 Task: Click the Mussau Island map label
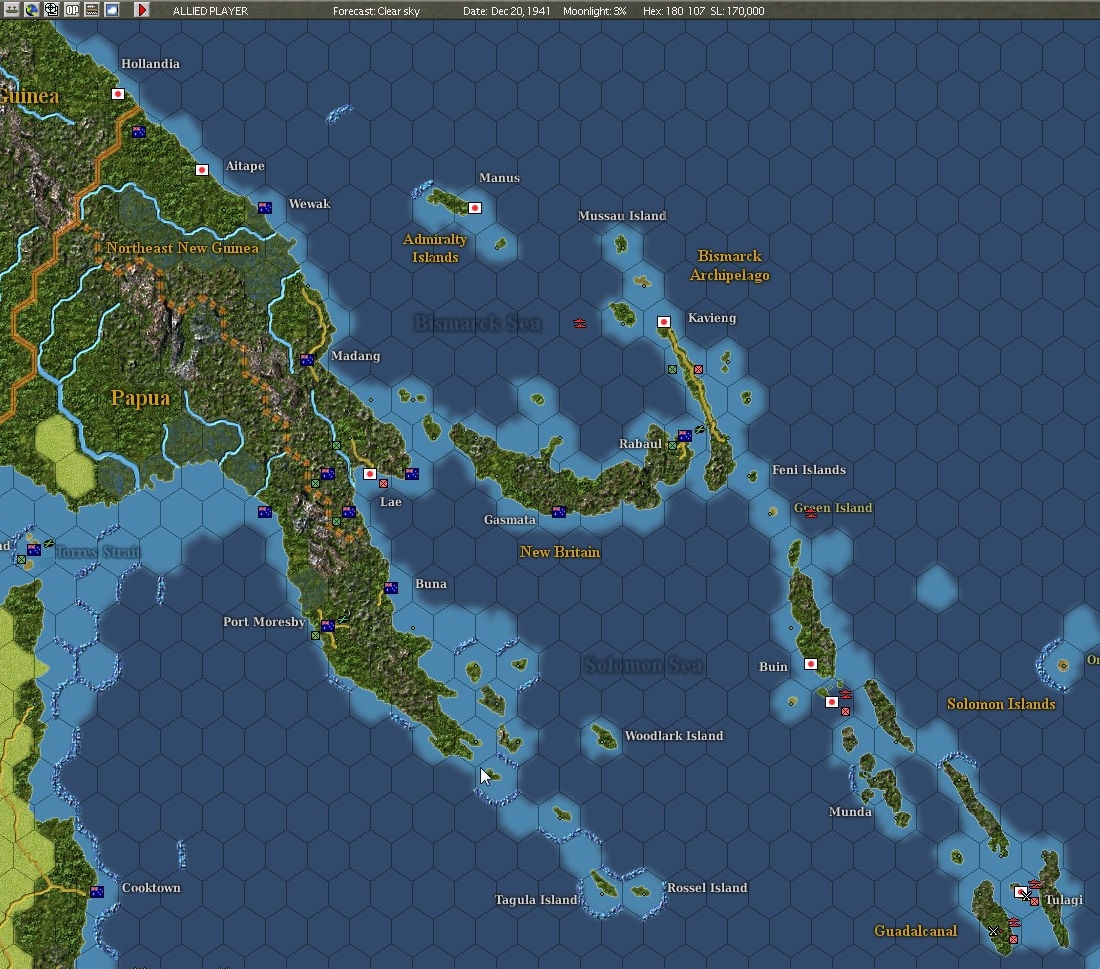coord(622,216)
